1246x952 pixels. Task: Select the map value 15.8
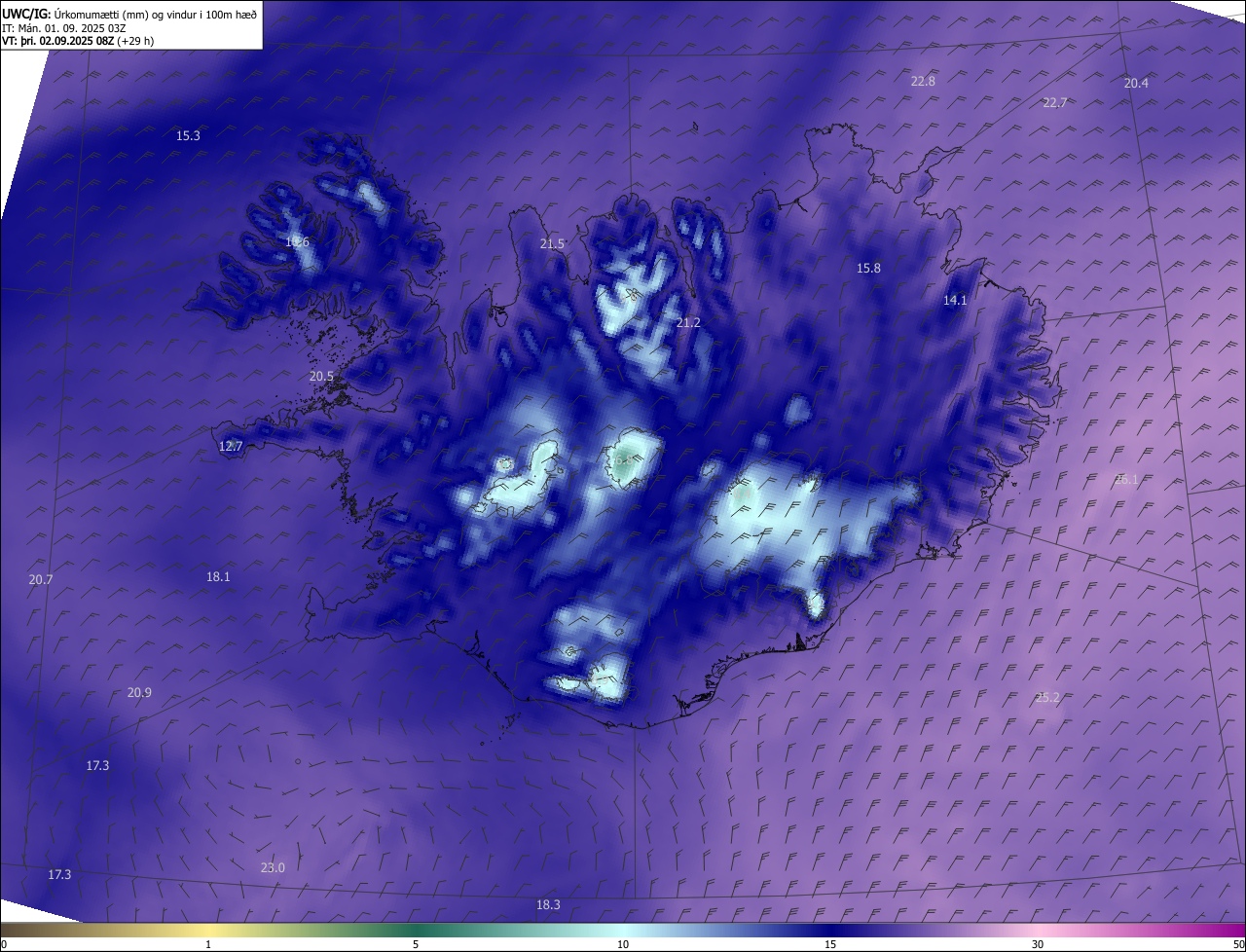point(868,269)
